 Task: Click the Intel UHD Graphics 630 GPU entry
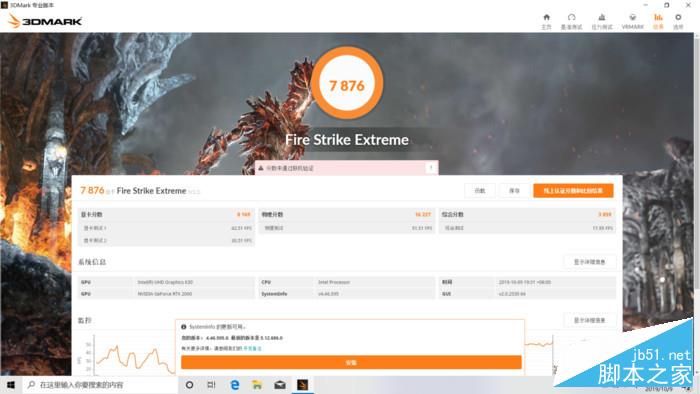[166, 282]
